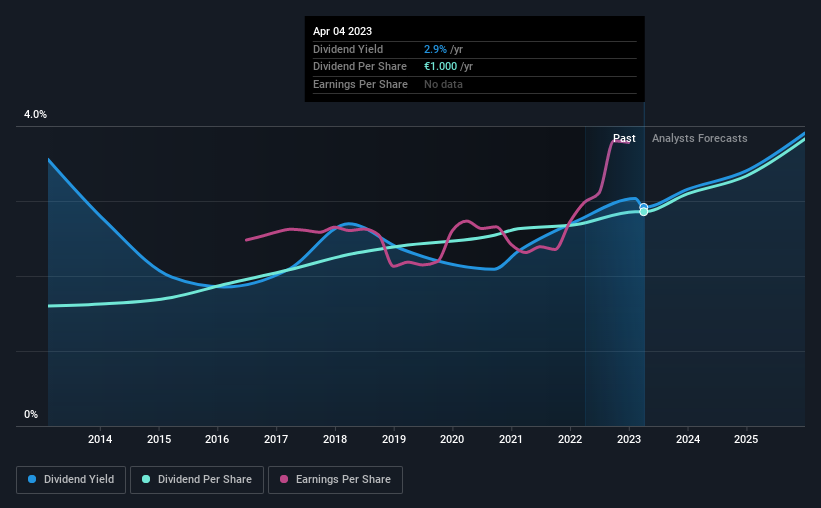Click the Dividend Yield tooltip row label
The width and height of the screenshot is (821, 508).
coord(348,49)
